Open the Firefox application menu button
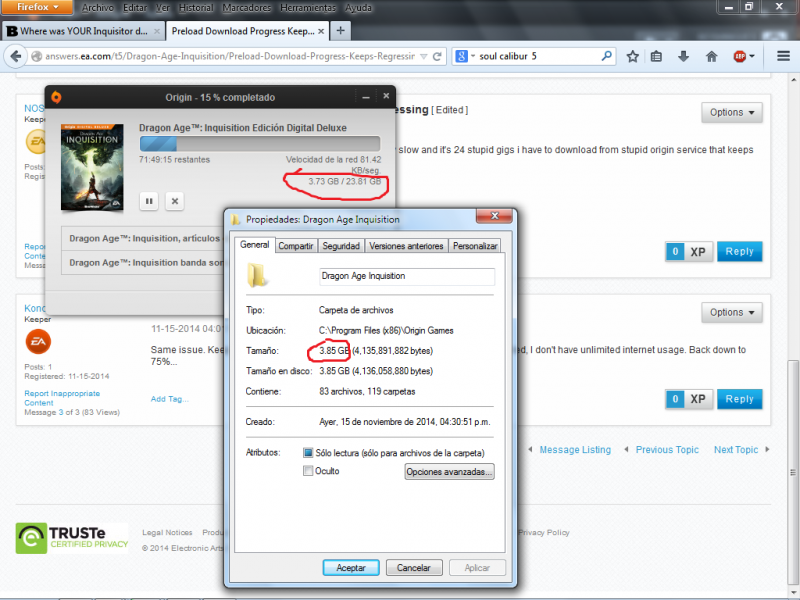800x600 pixels. (37, 7)
